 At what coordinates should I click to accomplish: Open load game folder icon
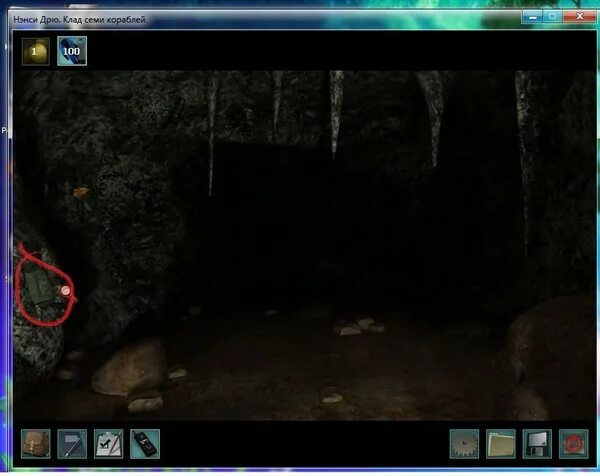click(x=501, y=444)
